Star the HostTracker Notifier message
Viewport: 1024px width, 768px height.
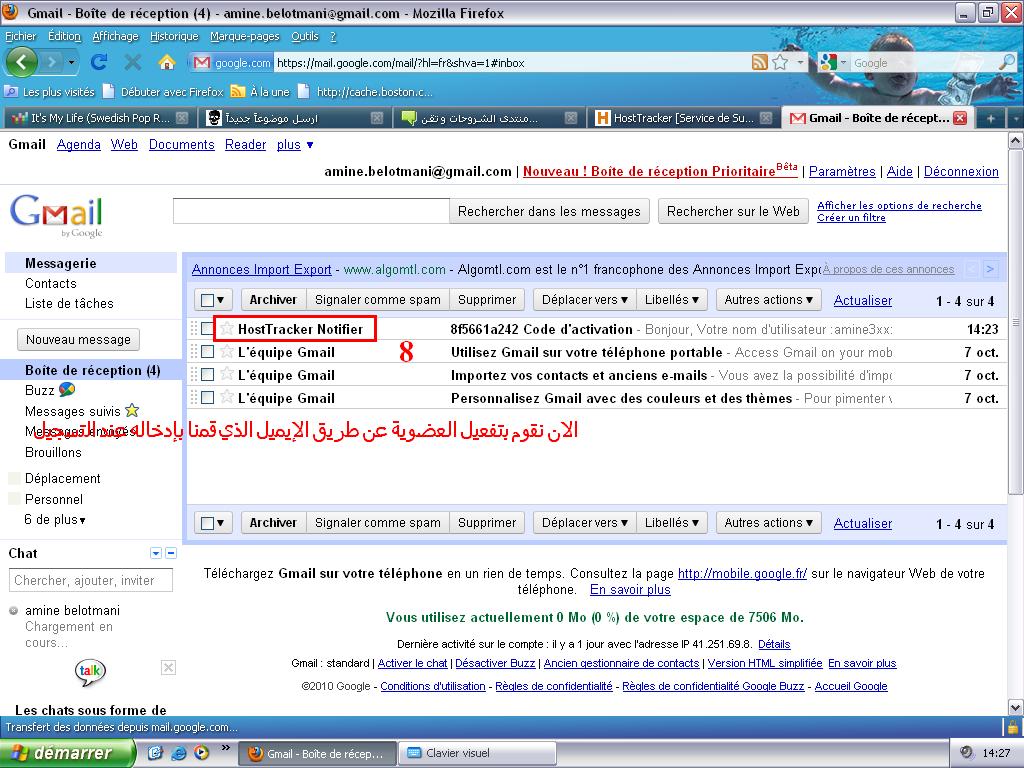pyautogui.click(x=227, y=328)
